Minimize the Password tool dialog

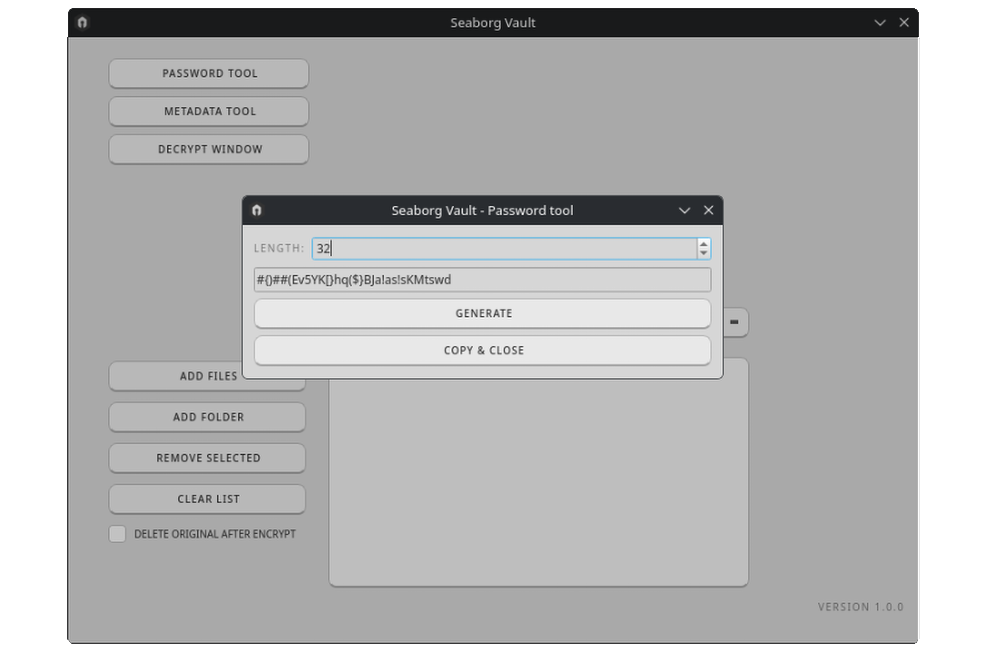tap(684, 210)
